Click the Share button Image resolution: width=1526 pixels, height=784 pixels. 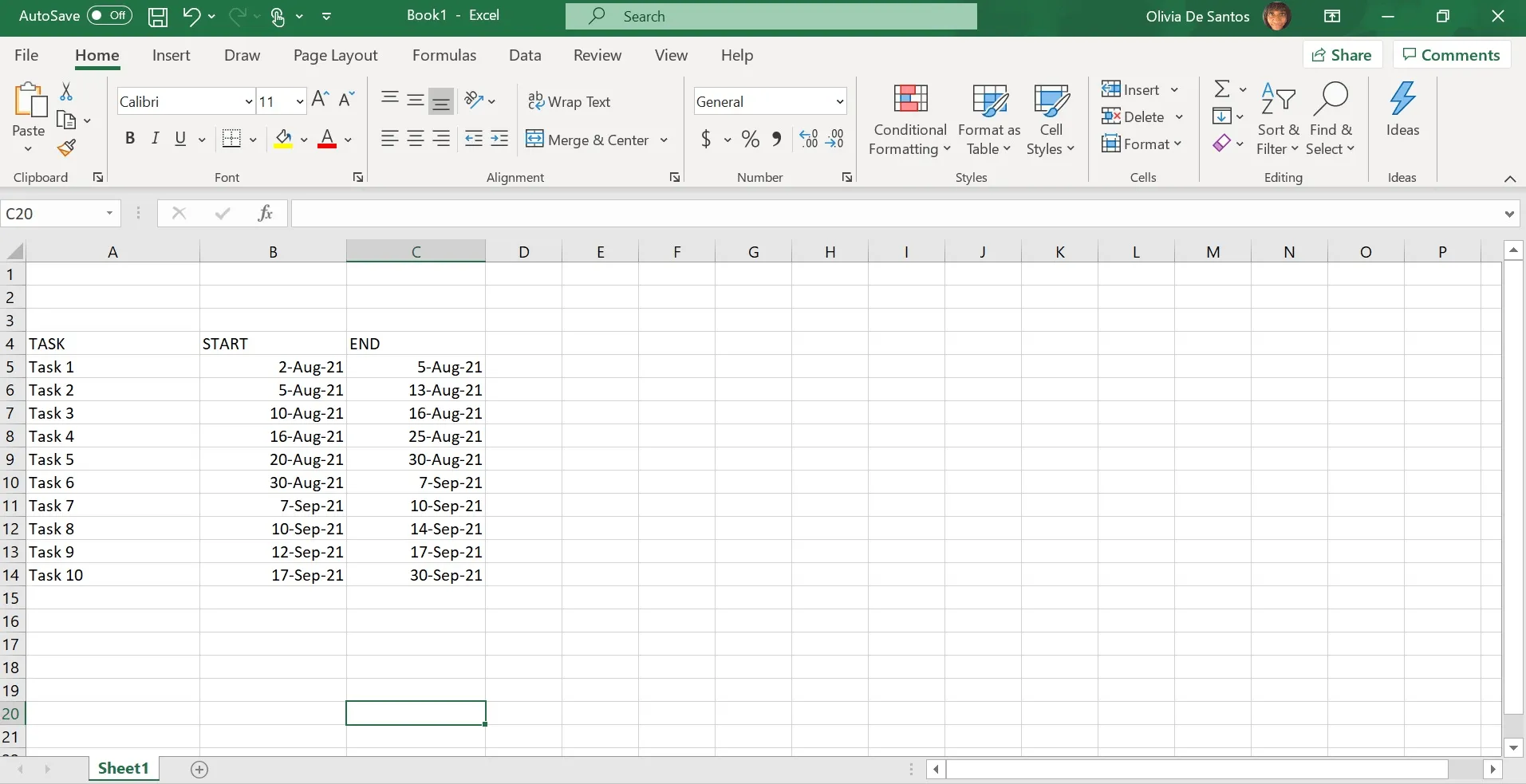click(x=1343, y=54)
